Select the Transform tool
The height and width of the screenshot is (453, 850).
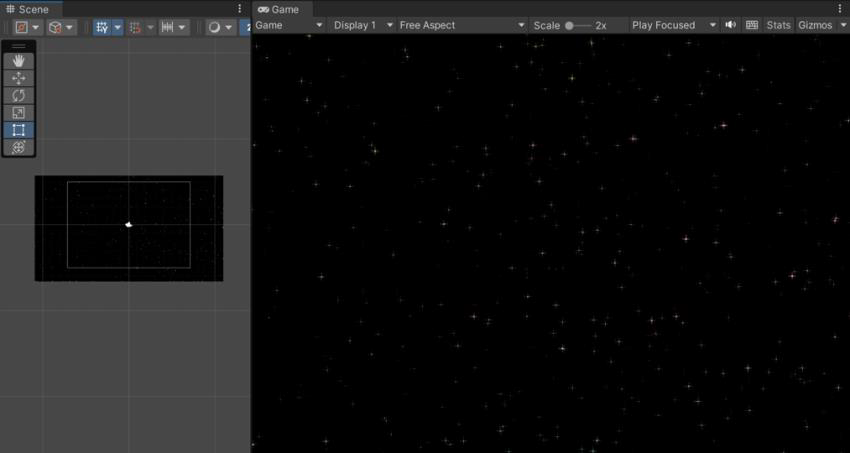[x=19, y=147]
